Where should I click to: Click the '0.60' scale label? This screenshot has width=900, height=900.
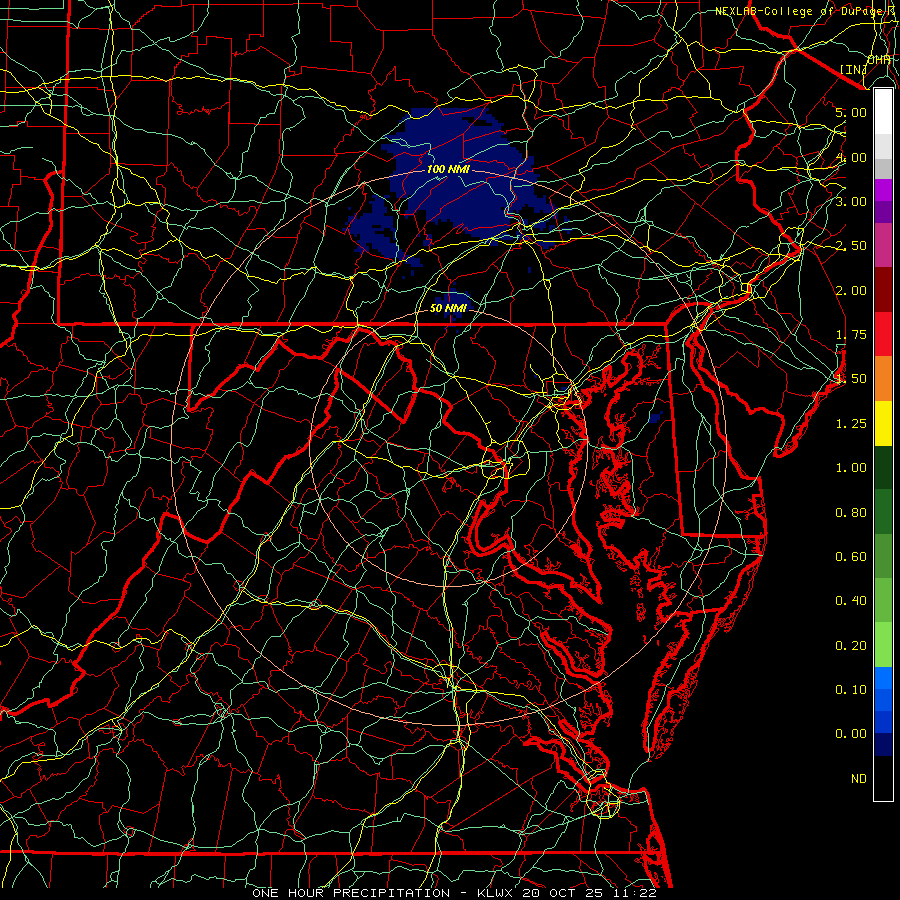tap(851, 556)
